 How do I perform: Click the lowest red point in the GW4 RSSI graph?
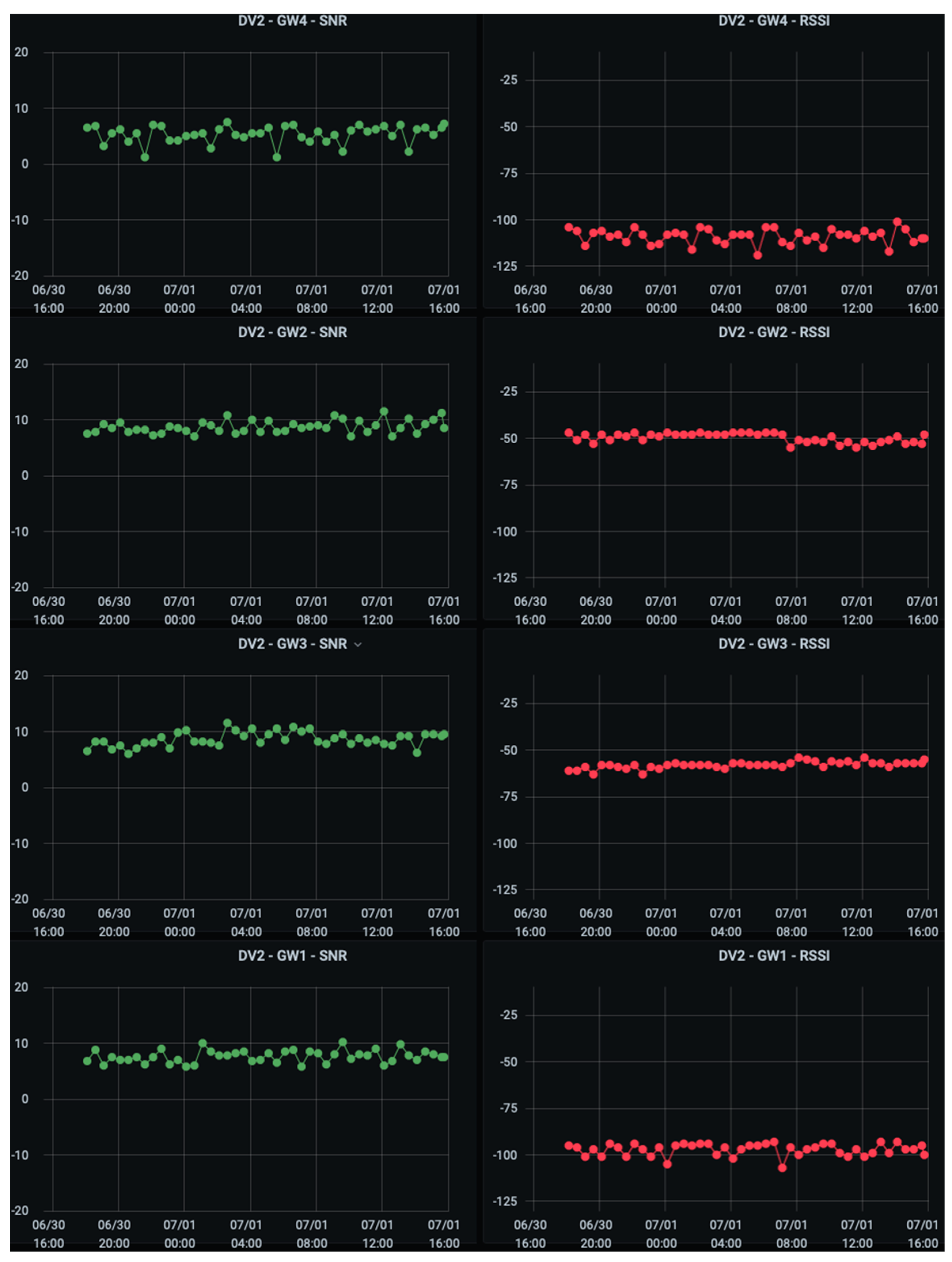tap(757, 255)
